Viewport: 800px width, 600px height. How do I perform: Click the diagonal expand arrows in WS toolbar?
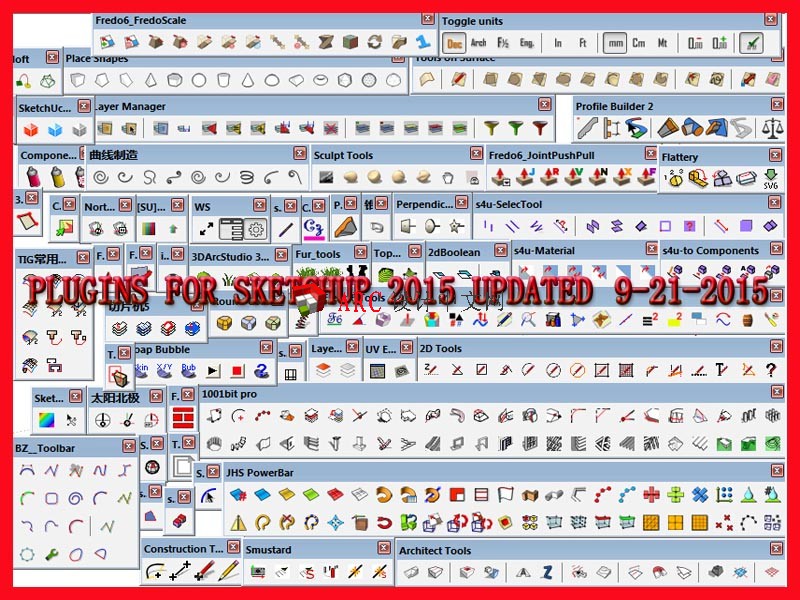click(x=207, y=229)
